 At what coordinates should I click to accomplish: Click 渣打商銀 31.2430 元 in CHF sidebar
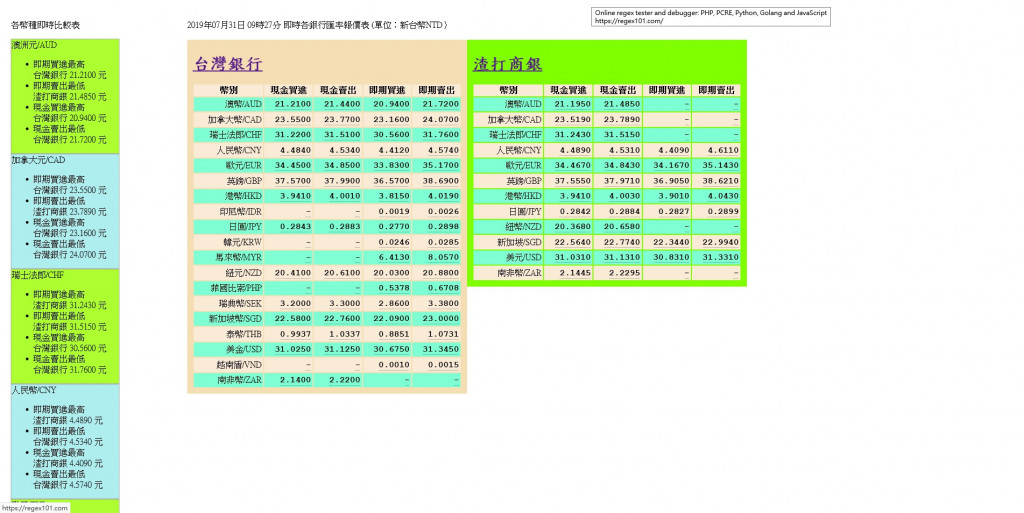pyautogui.click(x=70, y=305)
